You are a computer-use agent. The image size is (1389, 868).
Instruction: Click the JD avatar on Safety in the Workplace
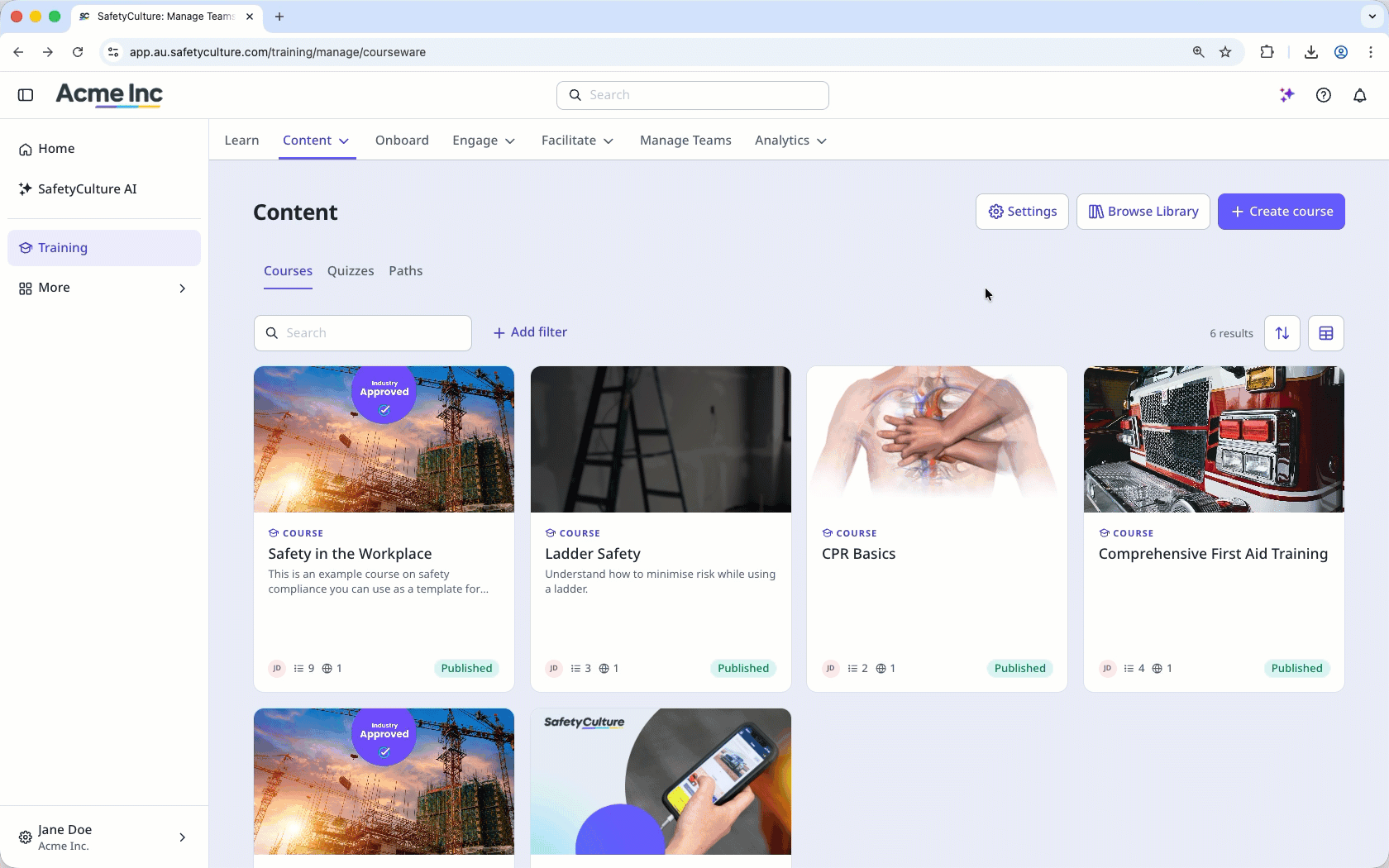tap(277, 668)
